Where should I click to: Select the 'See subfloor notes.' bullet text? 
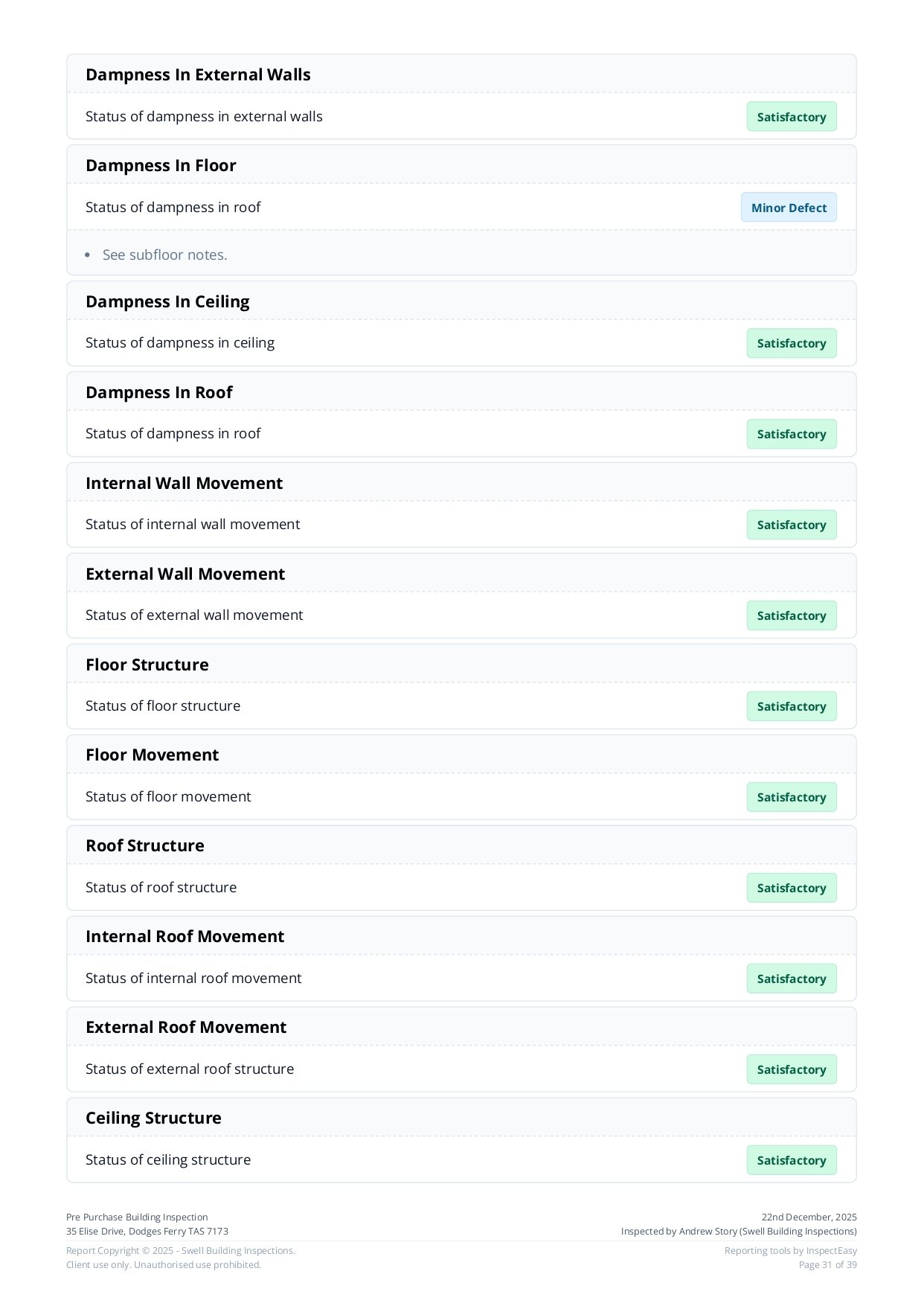click(164, 255)
